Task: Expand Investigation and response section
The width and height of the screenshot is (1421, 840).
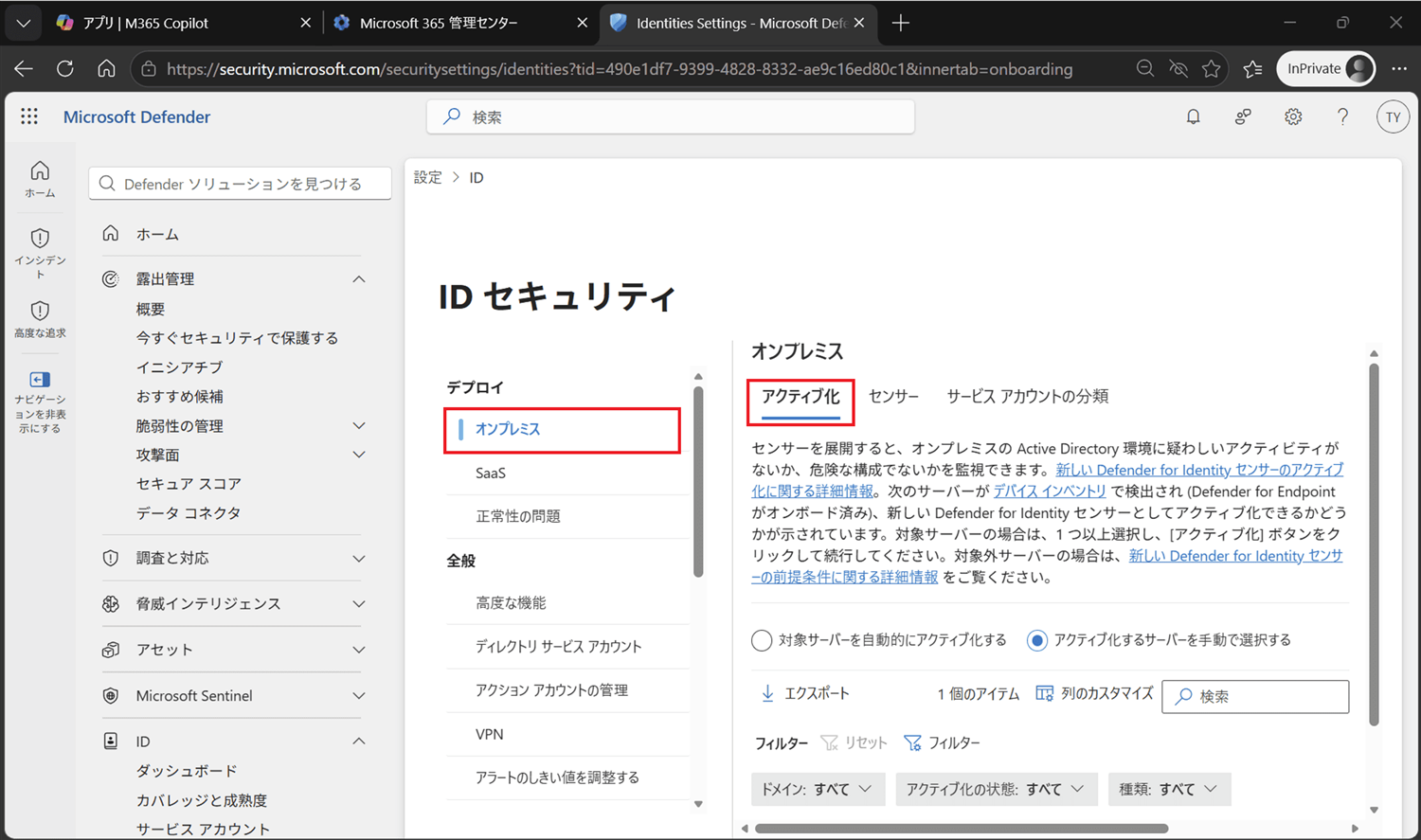Action: pyautogui.click(x=359, y=558)
